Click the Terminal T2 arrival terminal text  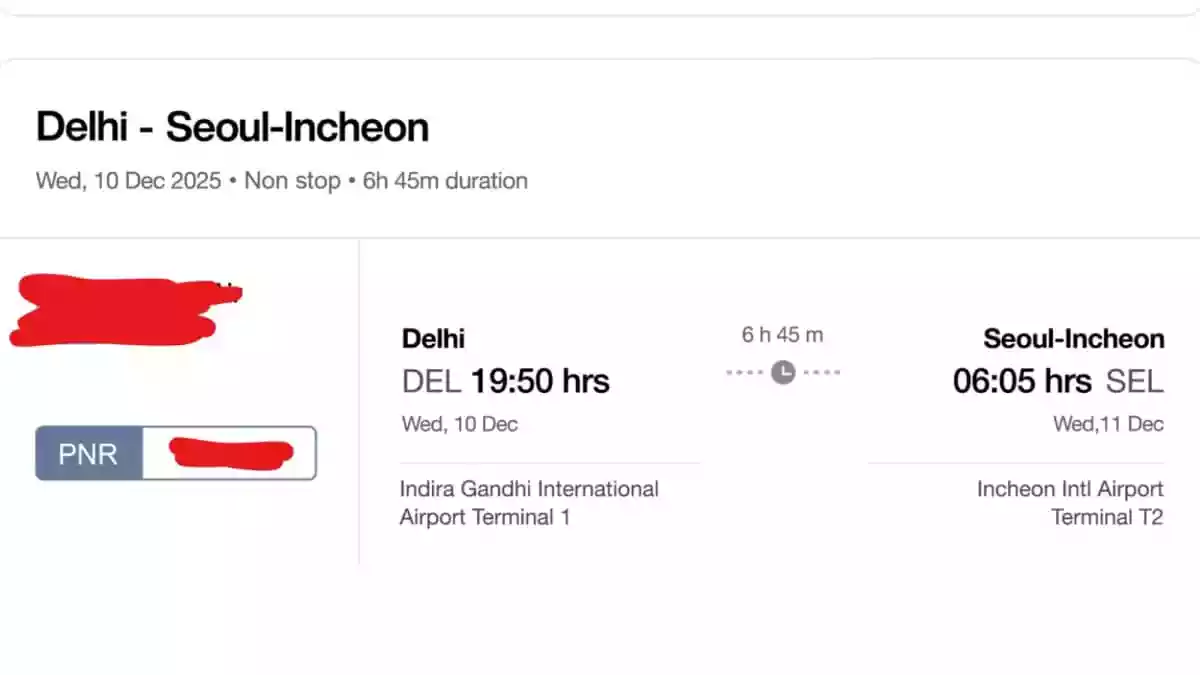point(1107,517)
